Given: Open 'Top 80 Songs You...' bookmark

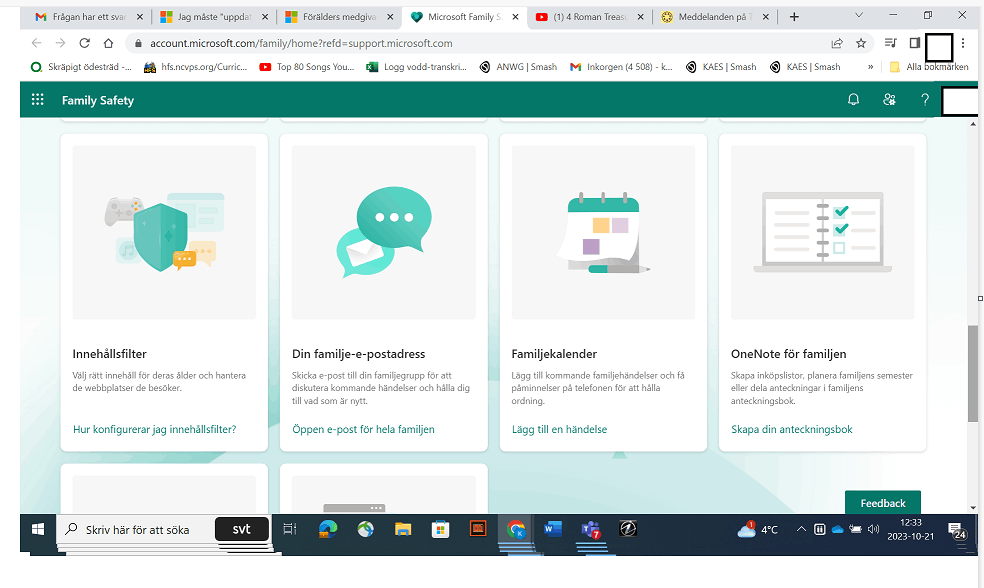Looking at the screenshot, I should tap(307, 67).
